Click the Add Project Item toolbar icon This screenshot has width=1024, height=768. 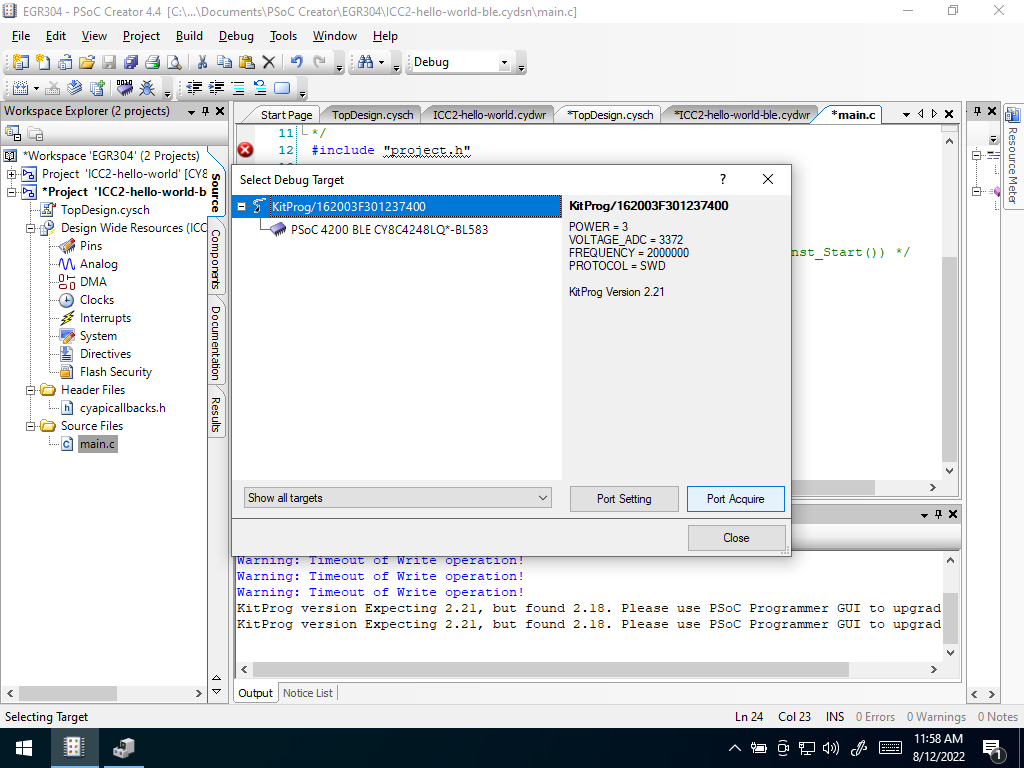(97, 88)
